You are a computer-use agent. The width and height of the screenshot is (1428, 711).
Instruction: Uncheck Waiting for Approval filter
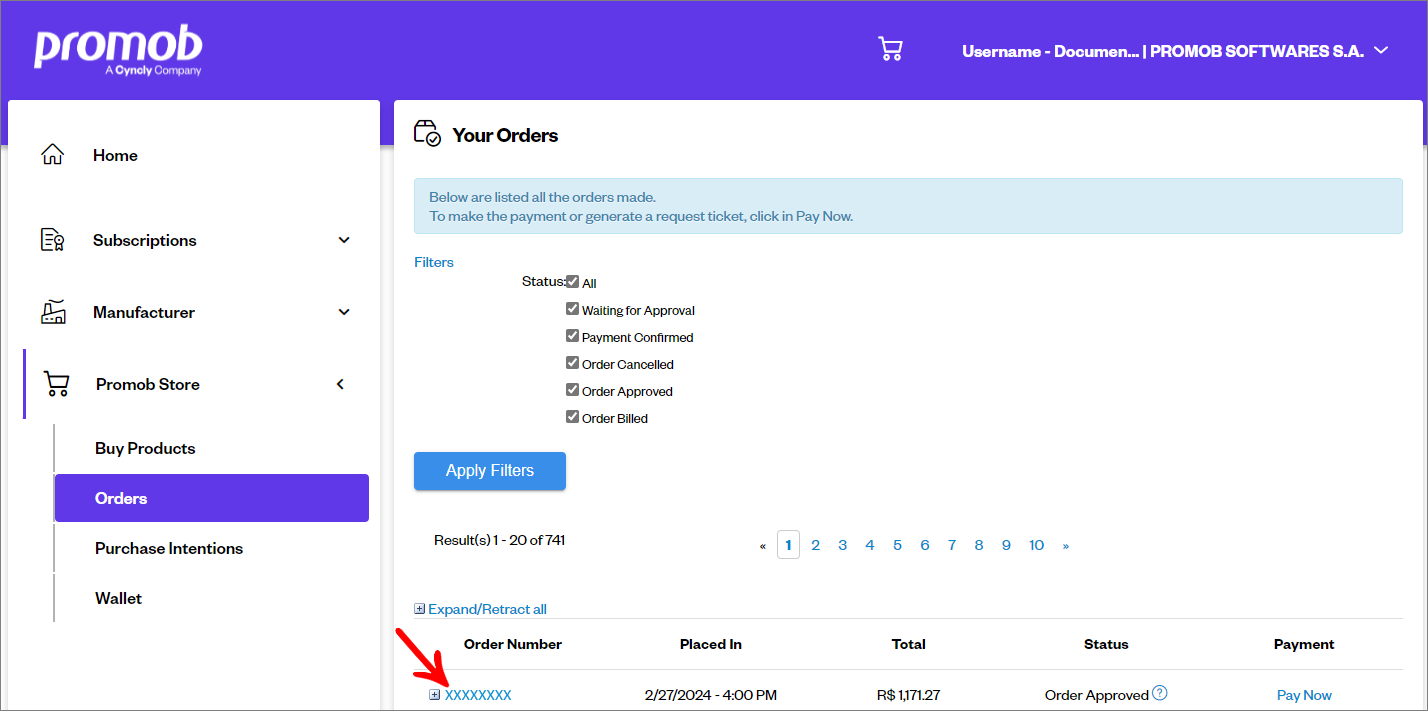pyautogui.click(x=573, y=309)
